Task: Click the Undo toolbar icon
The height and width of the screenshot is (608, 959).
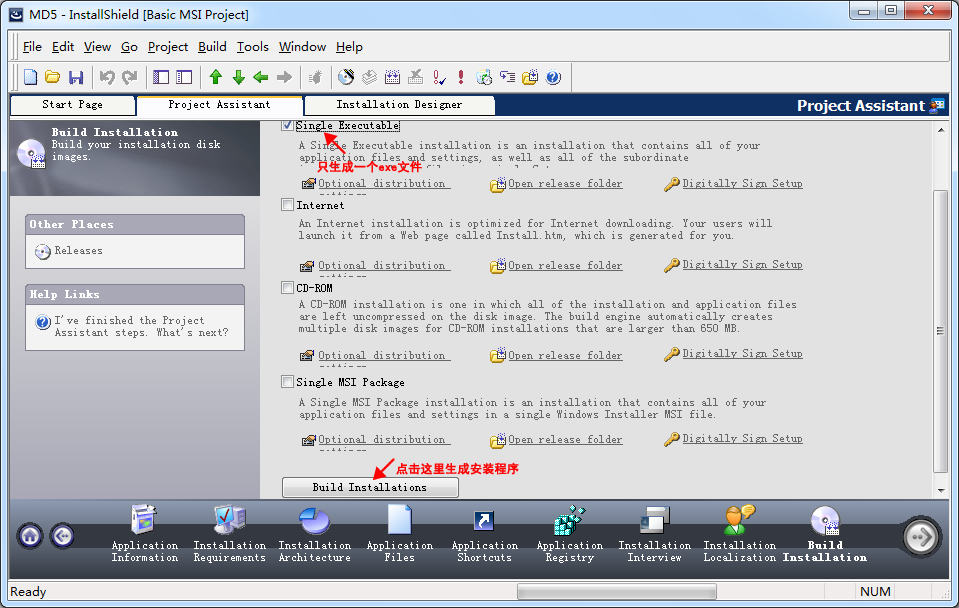Action: click(x=107, y=77)
